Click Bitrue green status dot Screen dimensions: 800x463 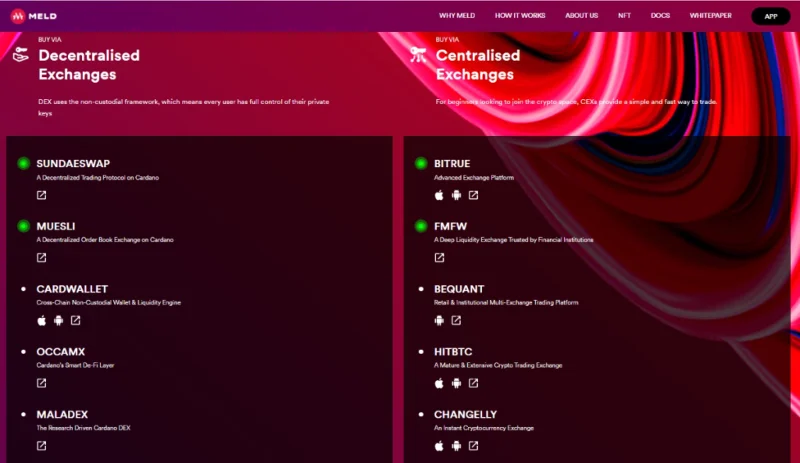[x=421, y=163]
